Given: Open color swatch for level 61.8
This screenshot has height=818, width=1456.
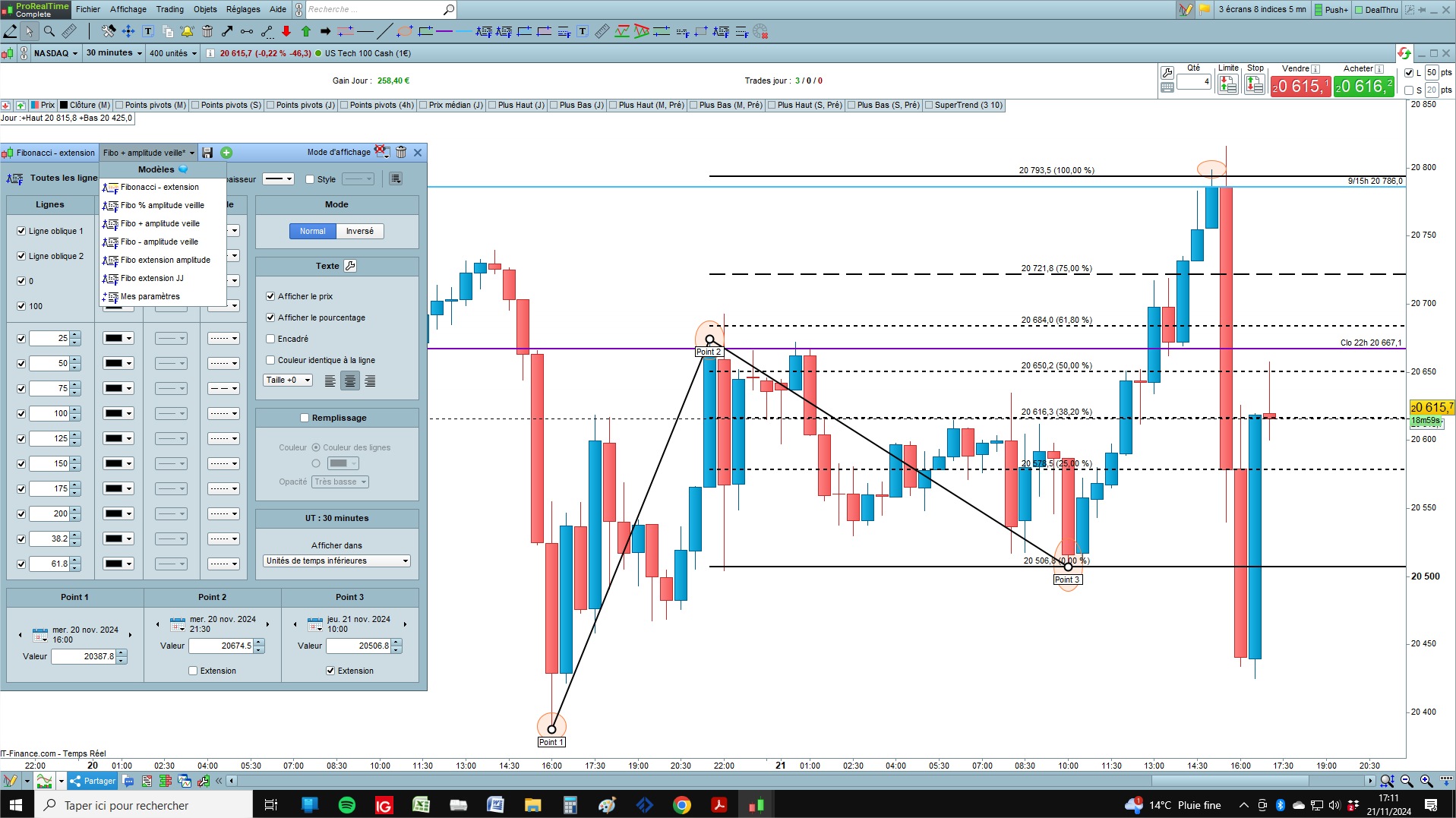Looking at the screenshot, I should 118,564.
